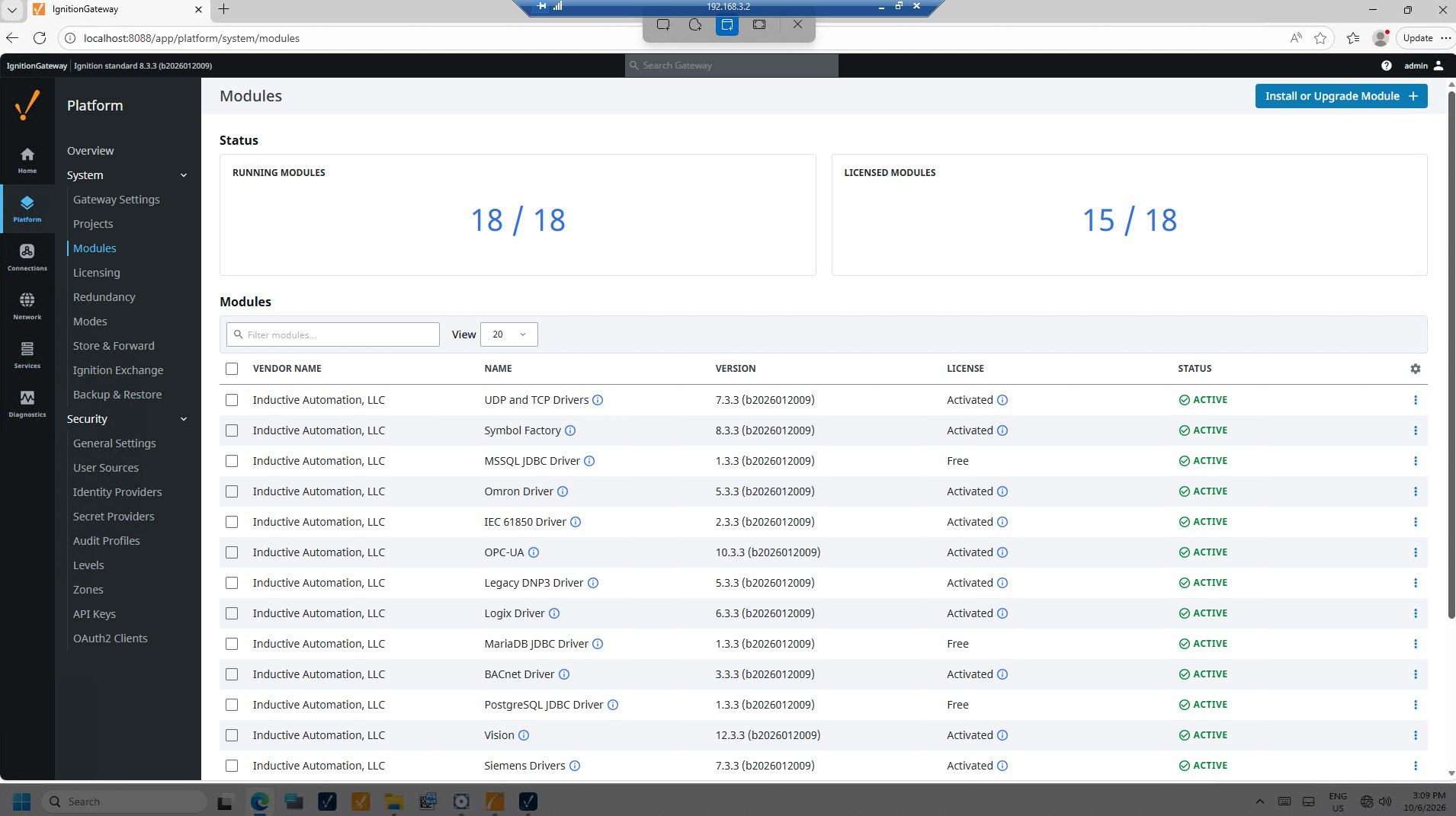Show hidden system tray icons
Screen dimensions: 1456x816
1259,802
